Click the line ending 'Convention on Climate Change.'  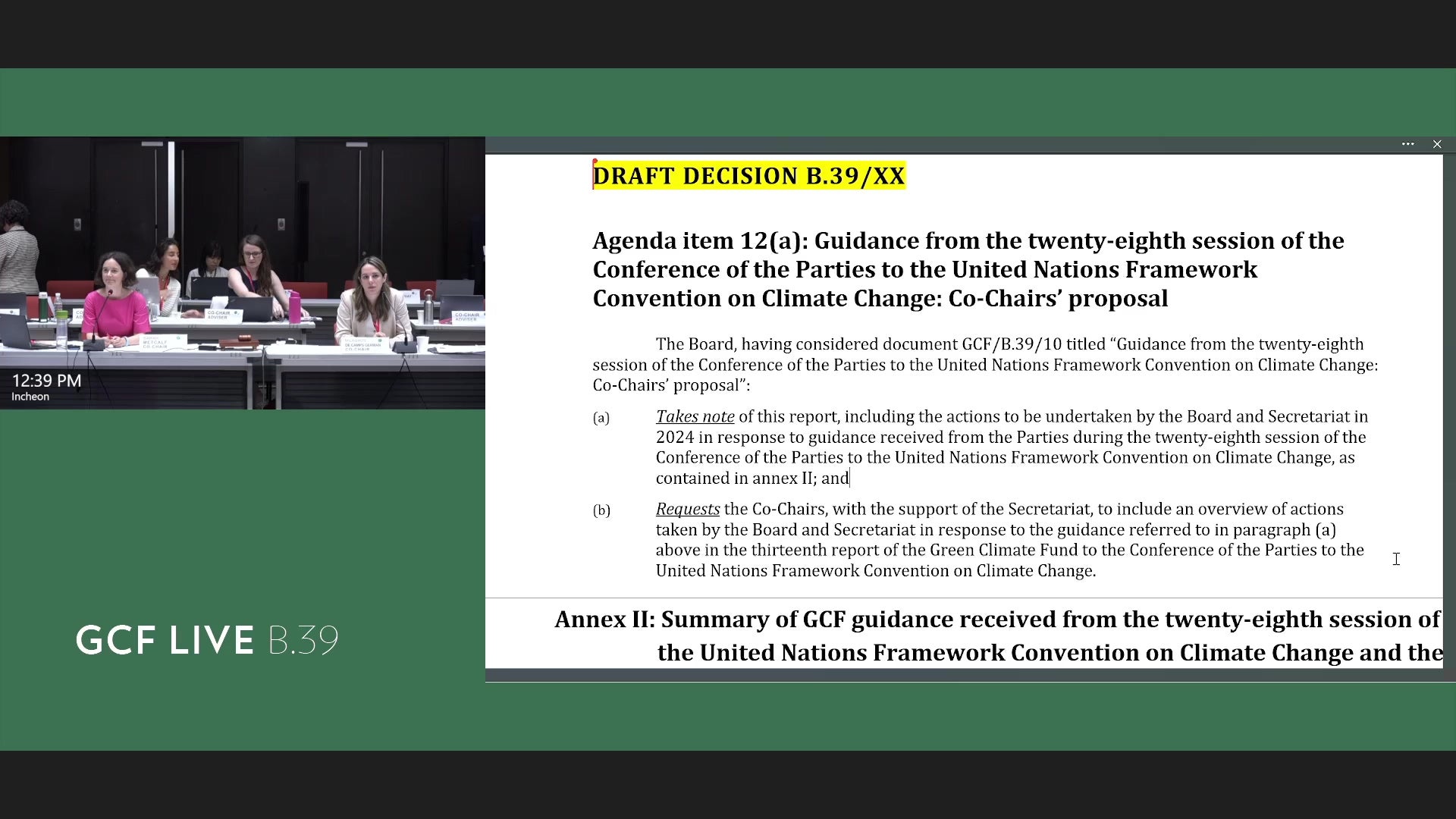pyautogui.click(x=876, y=571)
